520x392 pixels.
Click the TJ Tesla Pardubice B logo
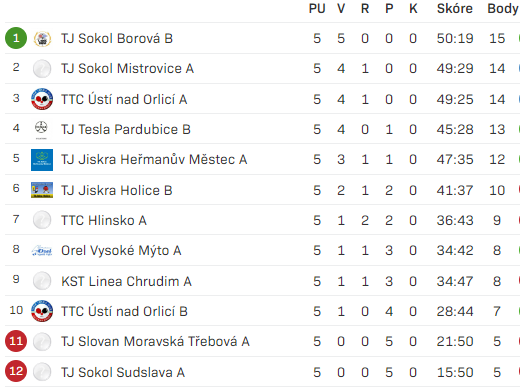point(41,129)
